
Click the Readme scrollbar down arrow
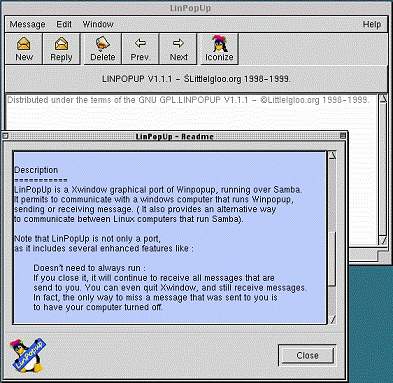coord(332,320)
